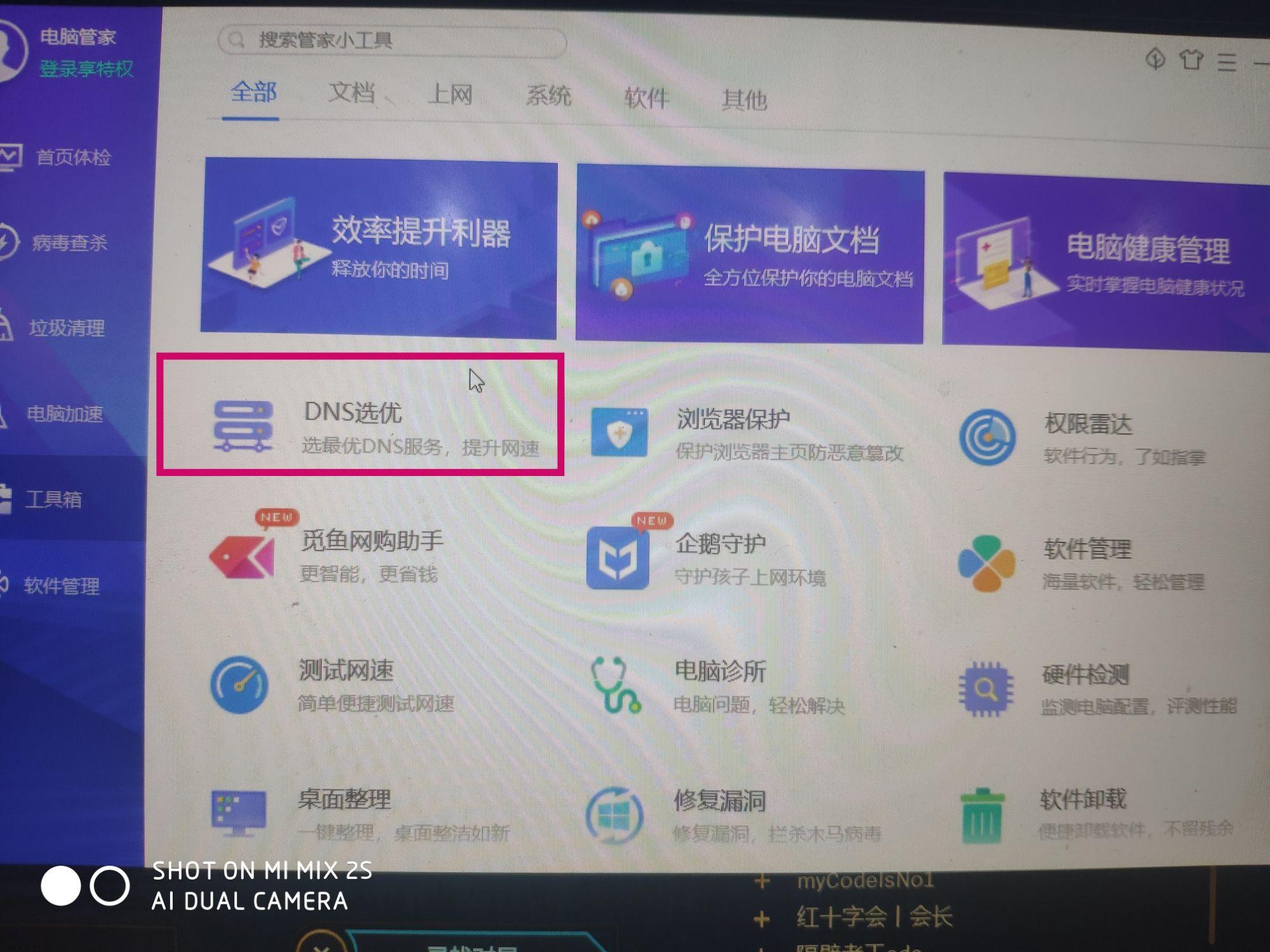
Task: Open the 测试网速 speedometer icon
Action: click(x=239, y=685)
